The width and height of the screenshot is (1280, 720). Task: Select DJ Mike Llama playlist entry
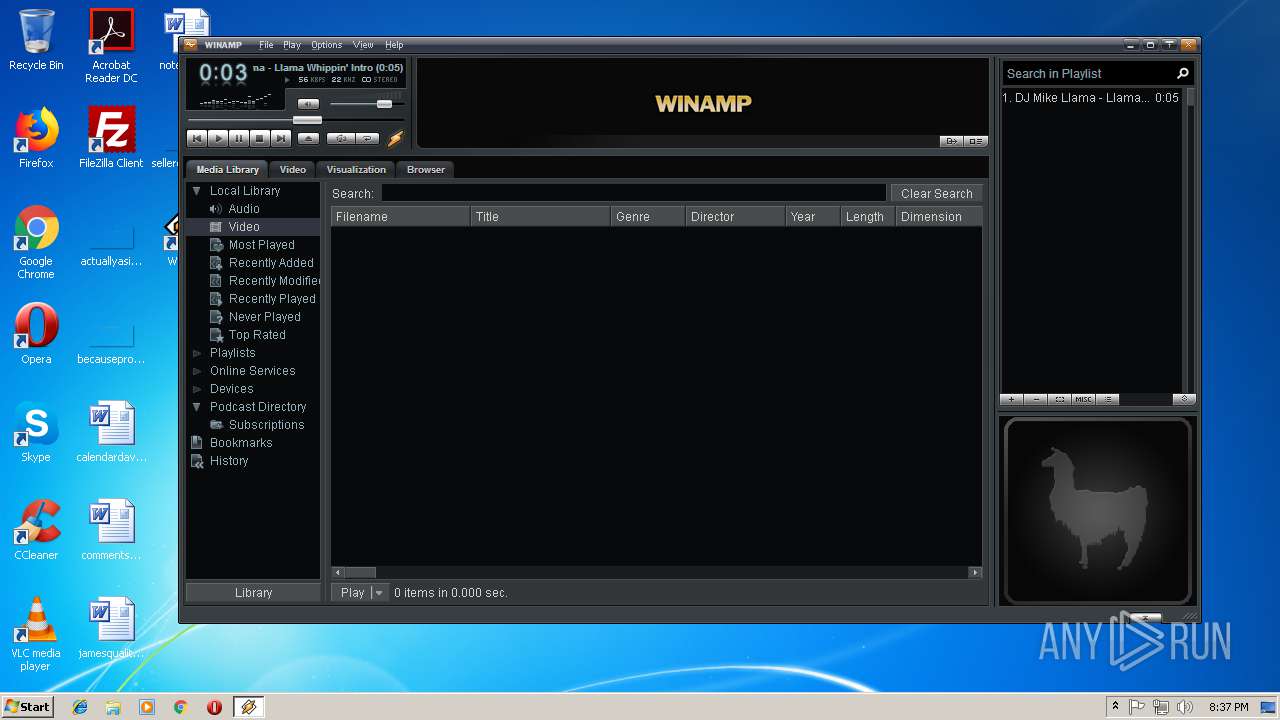coord(1091,98)
